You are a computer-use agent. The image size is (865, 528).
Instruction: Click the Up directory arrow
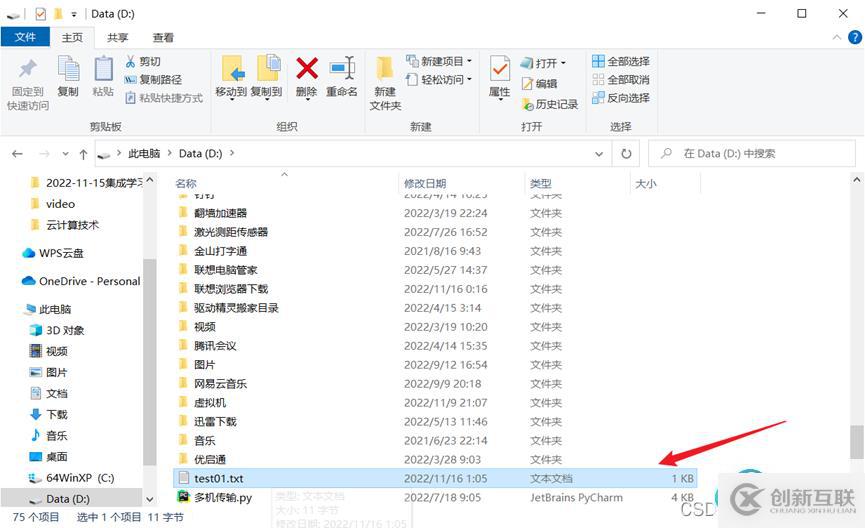pyautogui.click(x=83, y=154)
